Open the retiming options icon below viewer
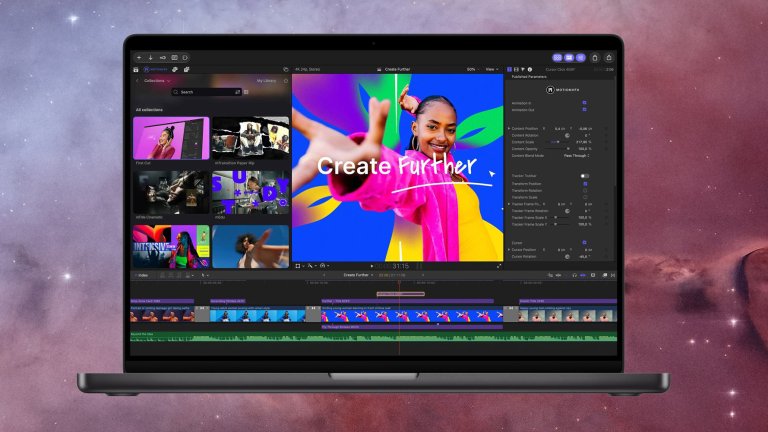This screenshot has width=768, height=432. pos(323,266)
